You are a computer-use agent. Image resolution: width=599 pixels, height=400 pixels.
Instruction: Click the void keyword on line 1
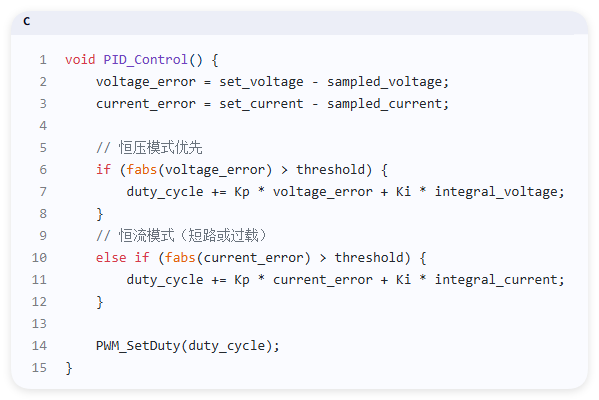80,60
